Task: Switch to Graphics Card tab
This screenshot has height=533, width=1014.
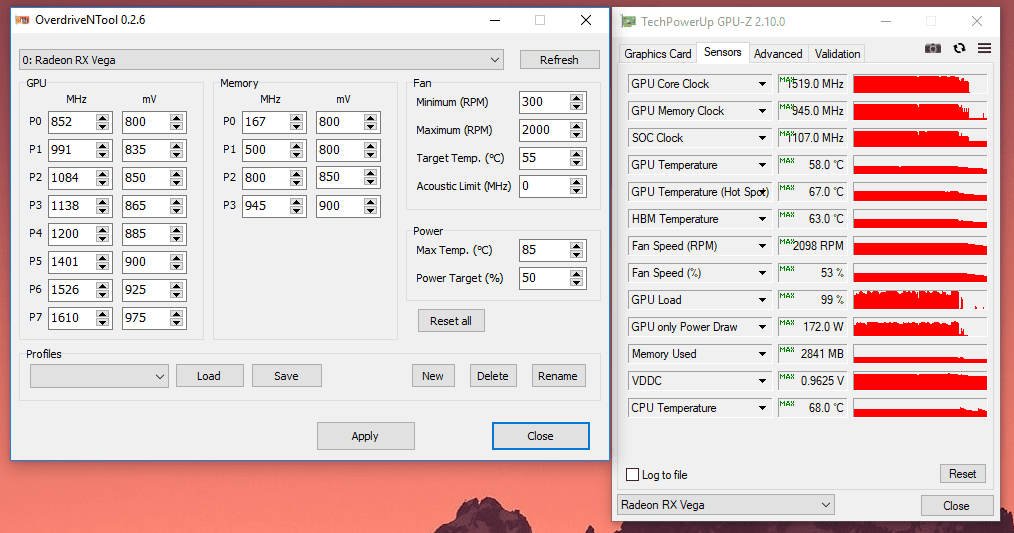Action: (x=658, y=54)
